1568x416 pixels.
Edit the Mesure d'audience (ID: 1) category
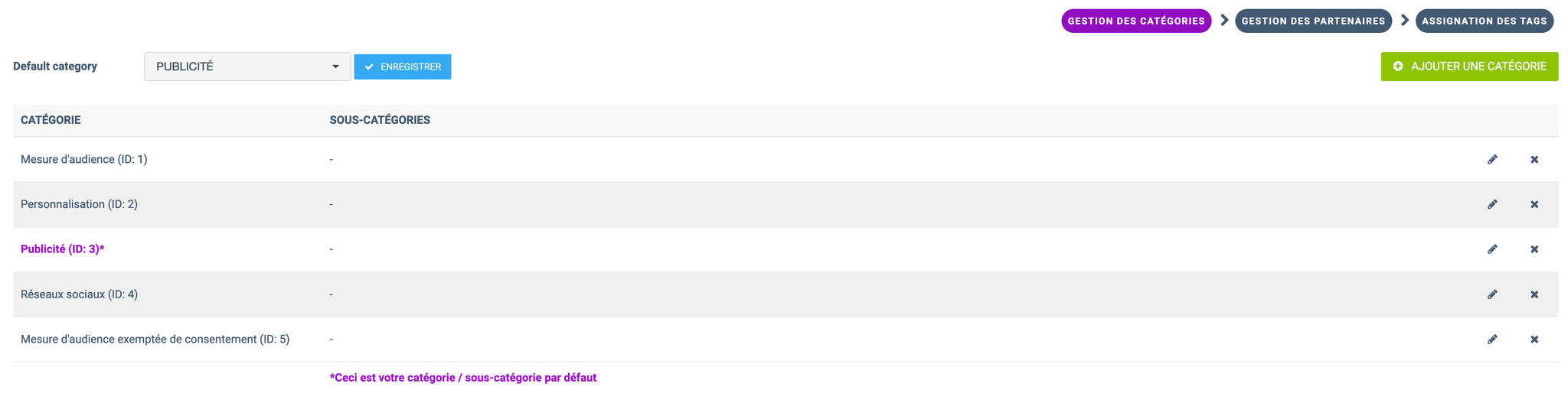click(x=1492, y=159)
